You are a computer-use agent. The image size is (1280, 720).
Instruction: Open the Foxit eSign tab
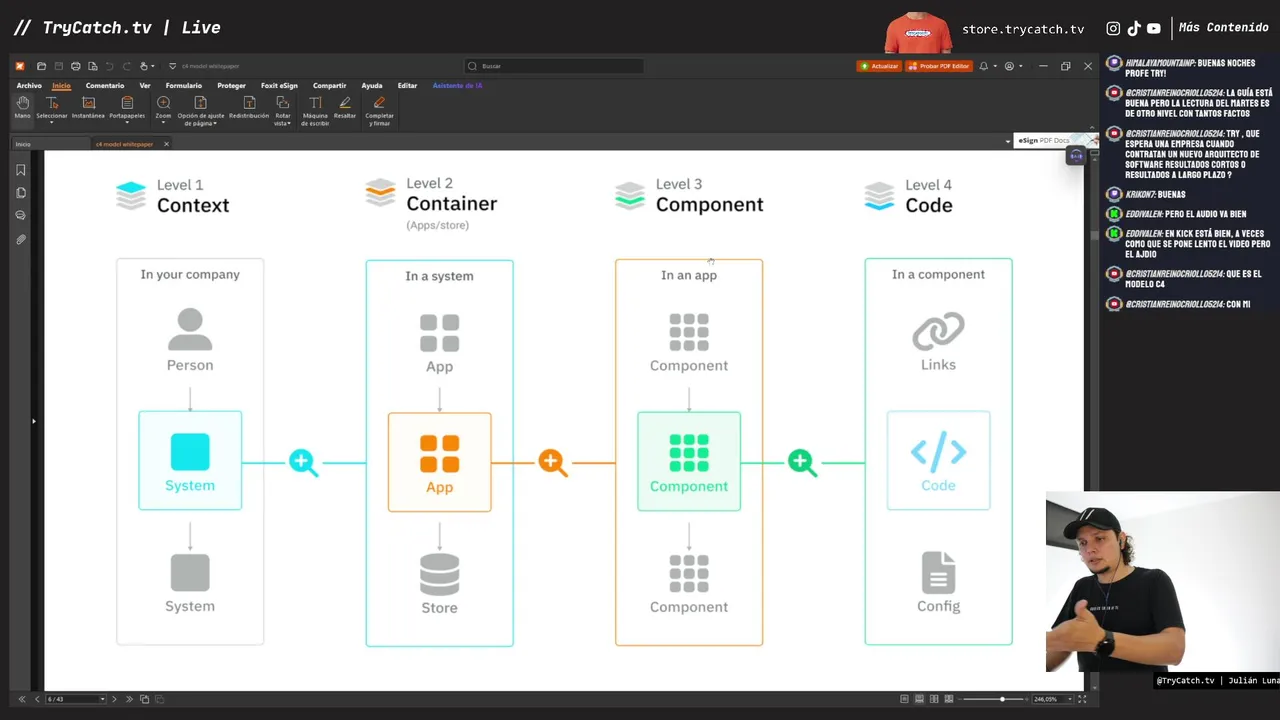(x=279, y=86)
